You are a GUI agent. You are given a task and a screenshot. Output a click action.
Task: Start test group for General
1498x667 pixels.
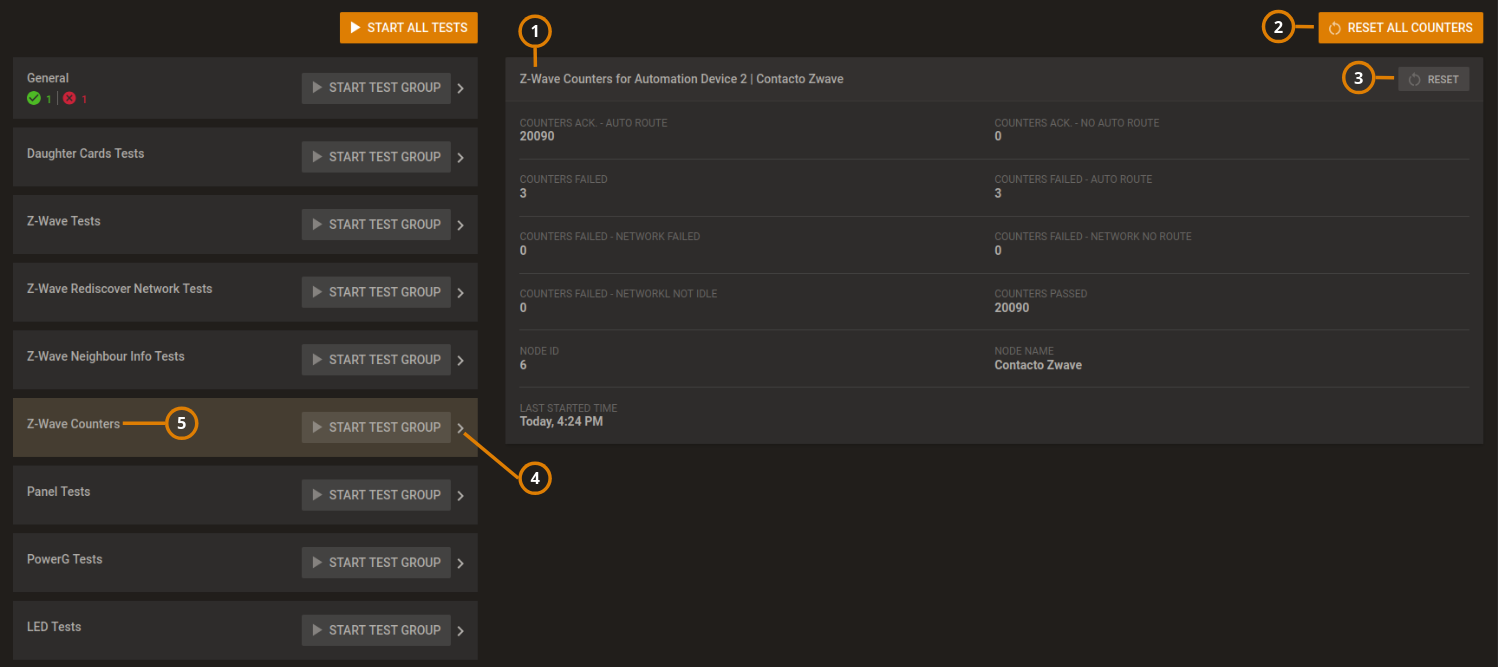(x=376, y=88)
